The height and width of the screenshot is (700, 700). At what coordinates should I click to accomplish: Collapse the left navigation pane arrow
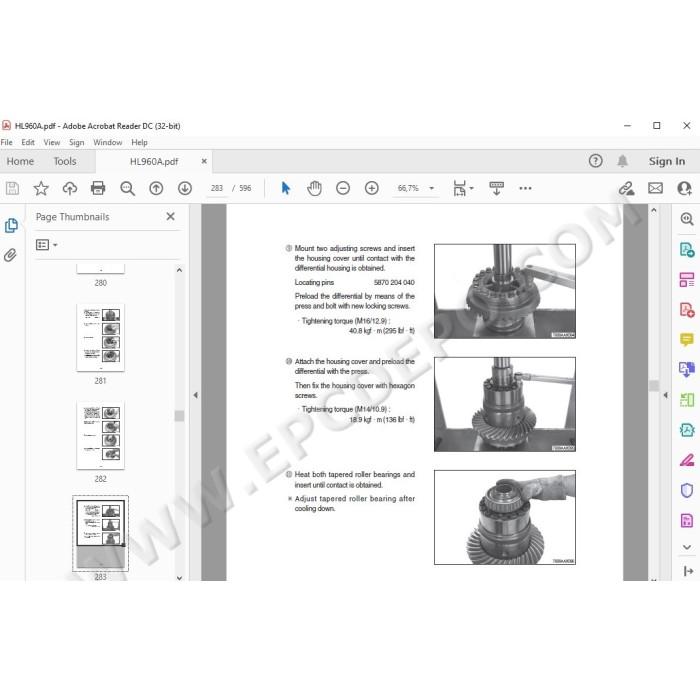(x=196, y=395)
